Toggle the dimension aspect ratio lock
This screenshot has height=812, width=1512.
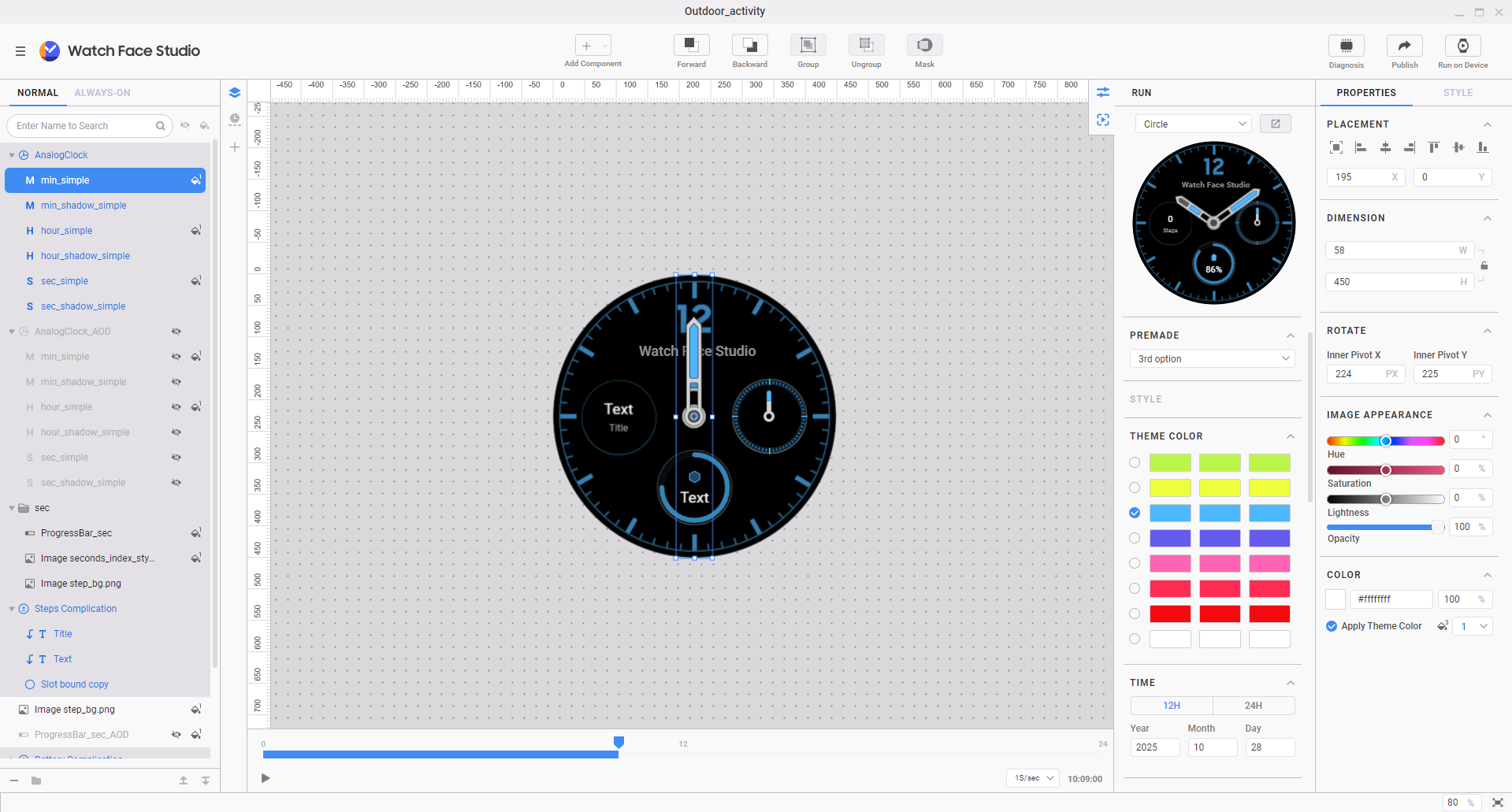pyautogui.click(x=1484, y=265)
